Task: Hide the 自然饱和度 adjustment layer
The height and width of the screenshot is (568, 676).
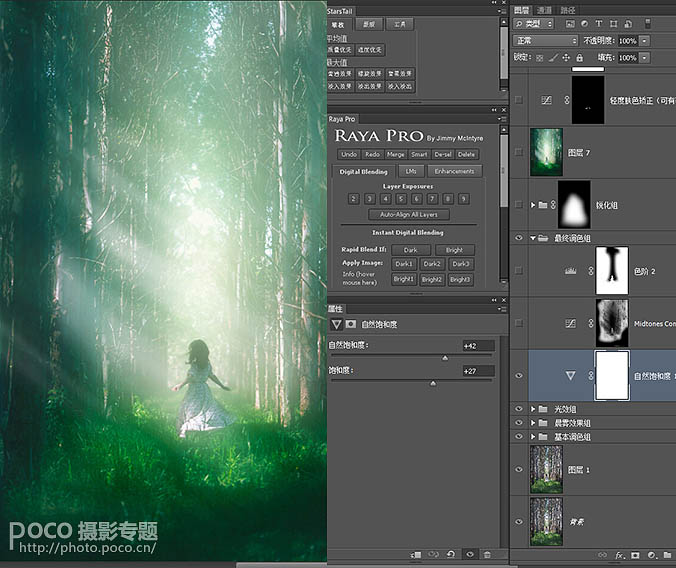Action: (x=519, y=376)
